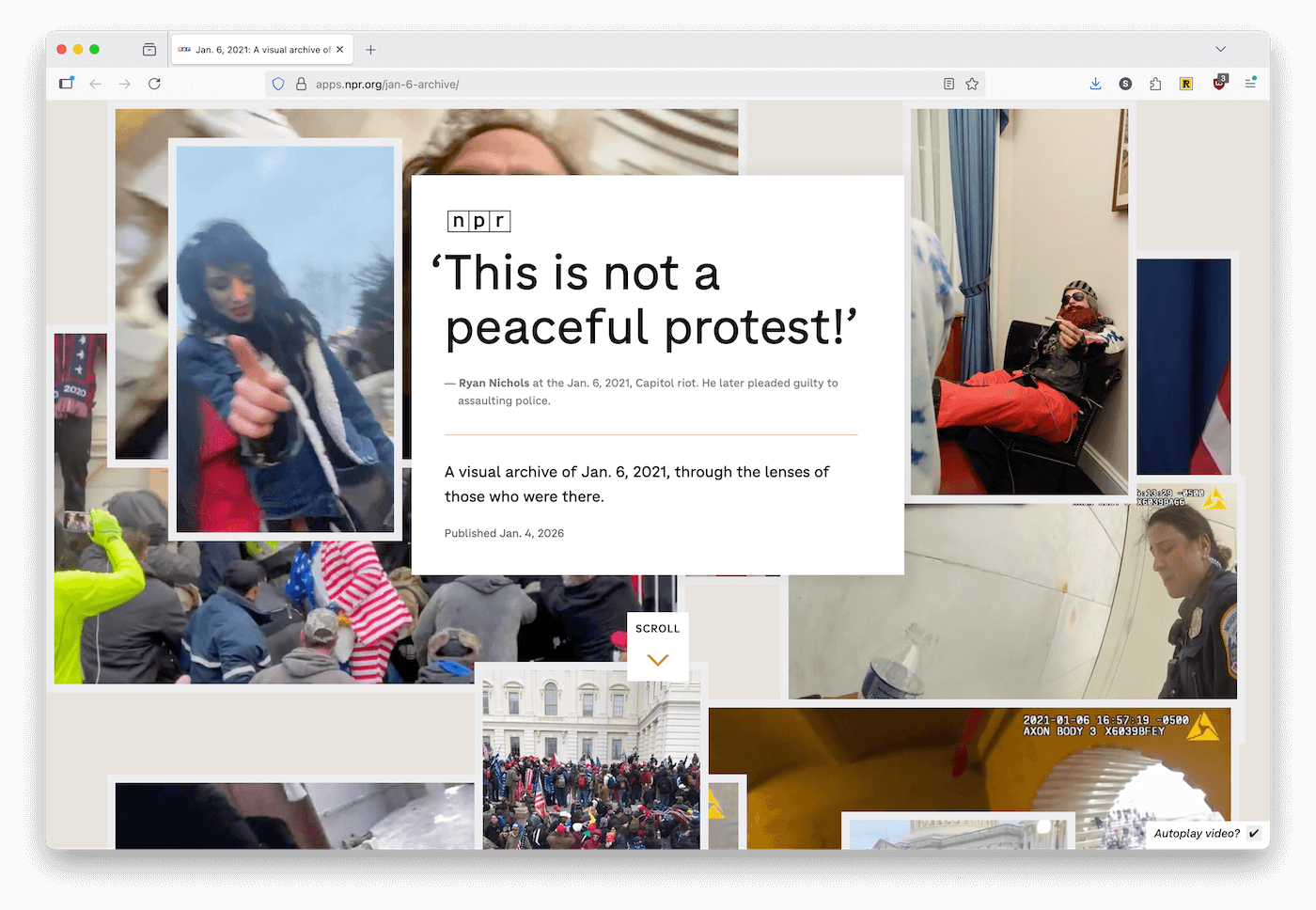This screenshot has height=910, width=1316.
Task: Open the hamburger application menu
Action: (1251, 83)
